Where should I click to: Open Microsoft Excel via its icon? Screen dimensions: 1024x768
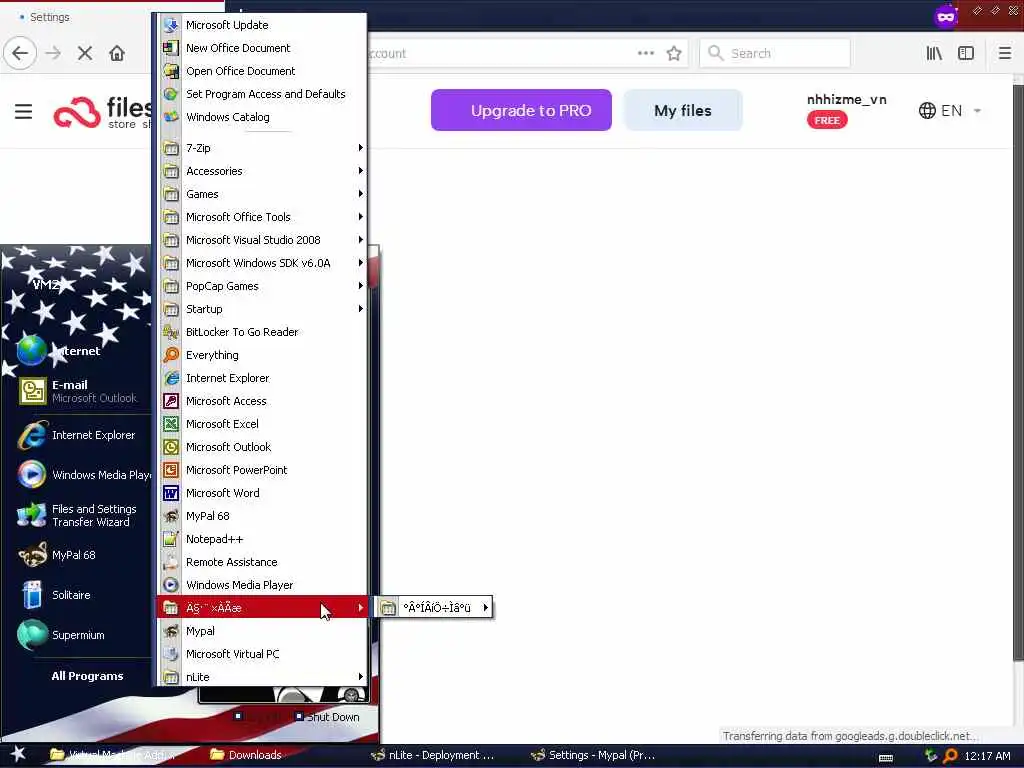(170, 424)
